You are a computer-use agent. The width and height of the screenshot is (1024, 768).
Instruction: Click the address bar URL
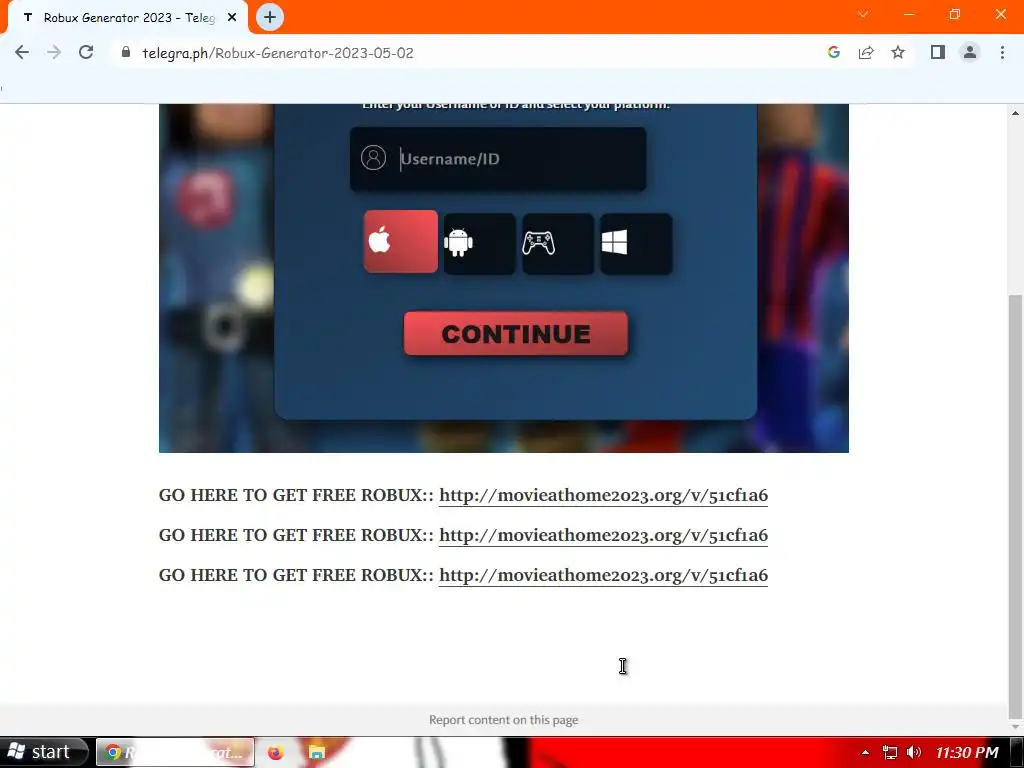(x=278, y=53)
